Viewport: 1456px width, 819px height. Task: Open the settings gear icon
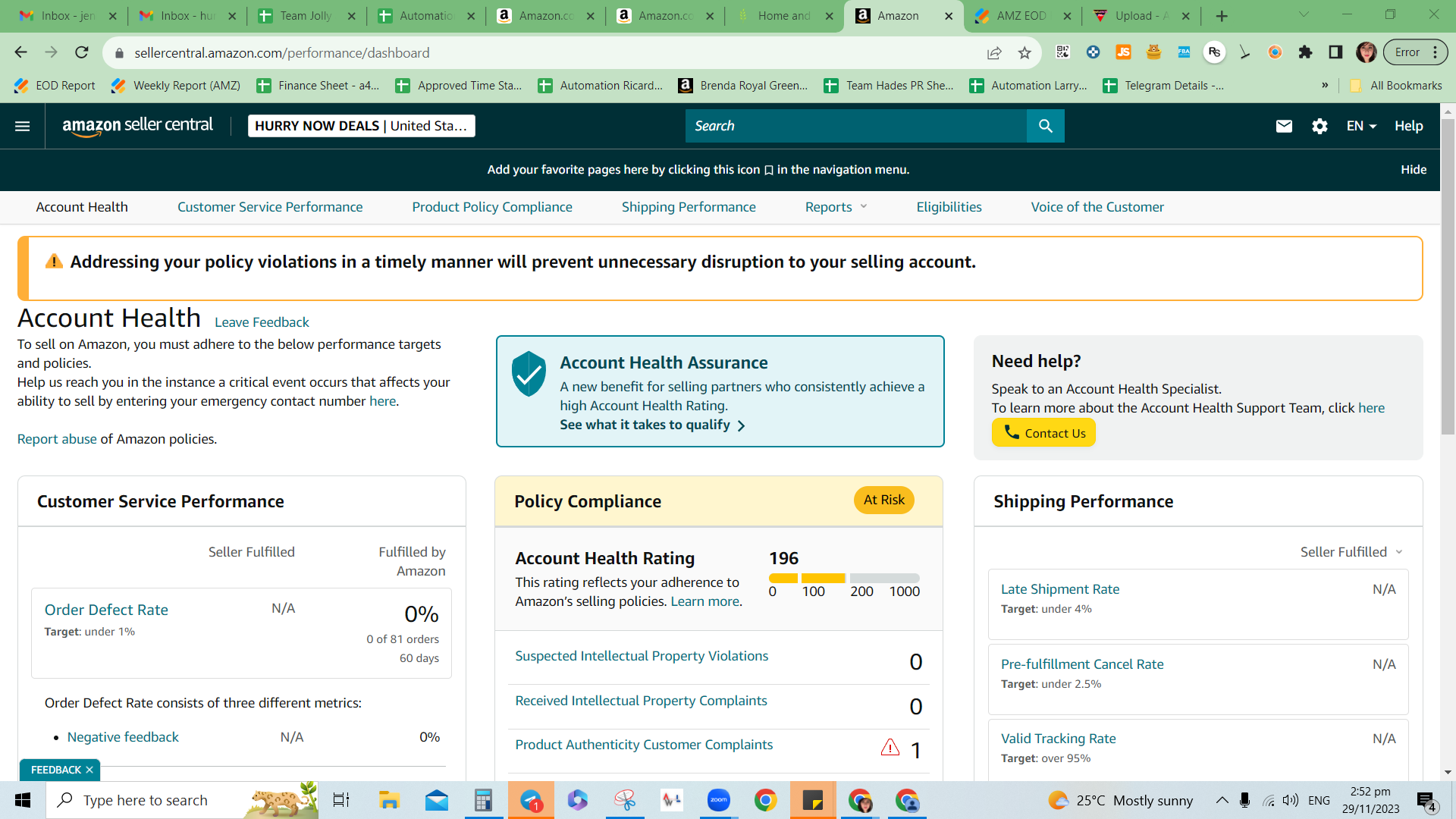click(x=1319, y=126)
